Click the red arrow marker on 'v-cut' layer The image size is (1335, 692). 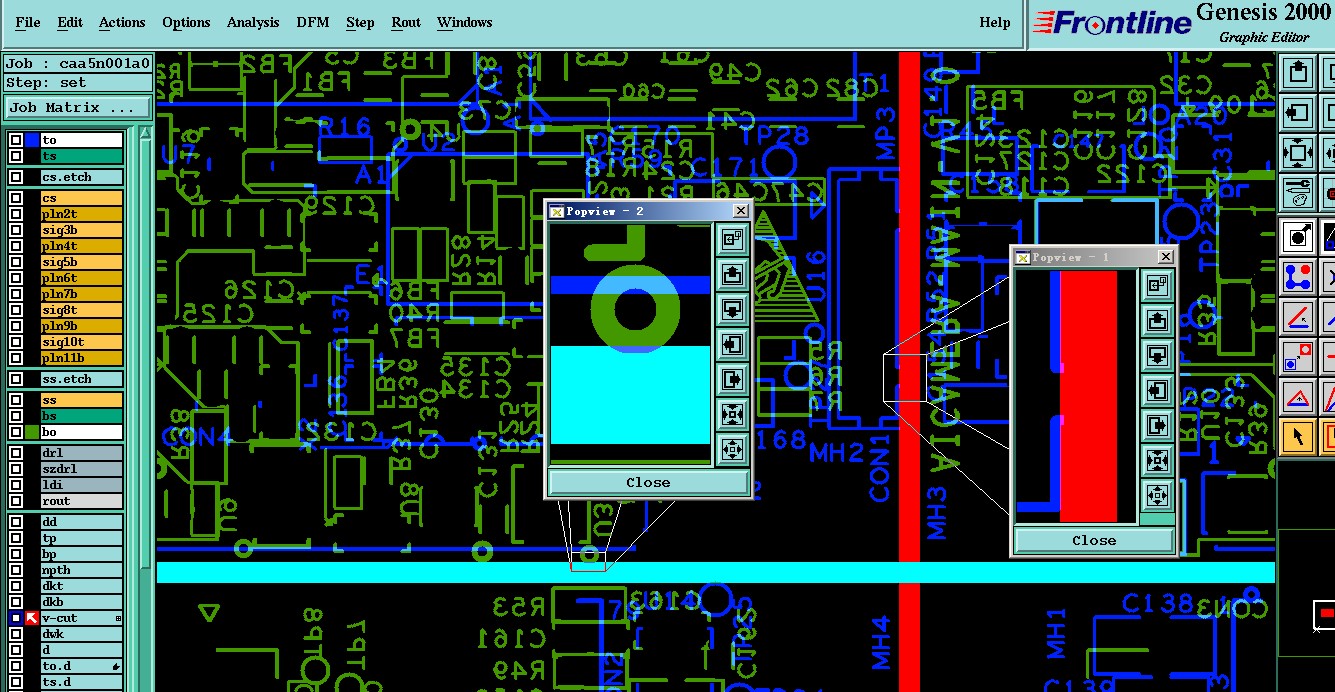(32, 618)
